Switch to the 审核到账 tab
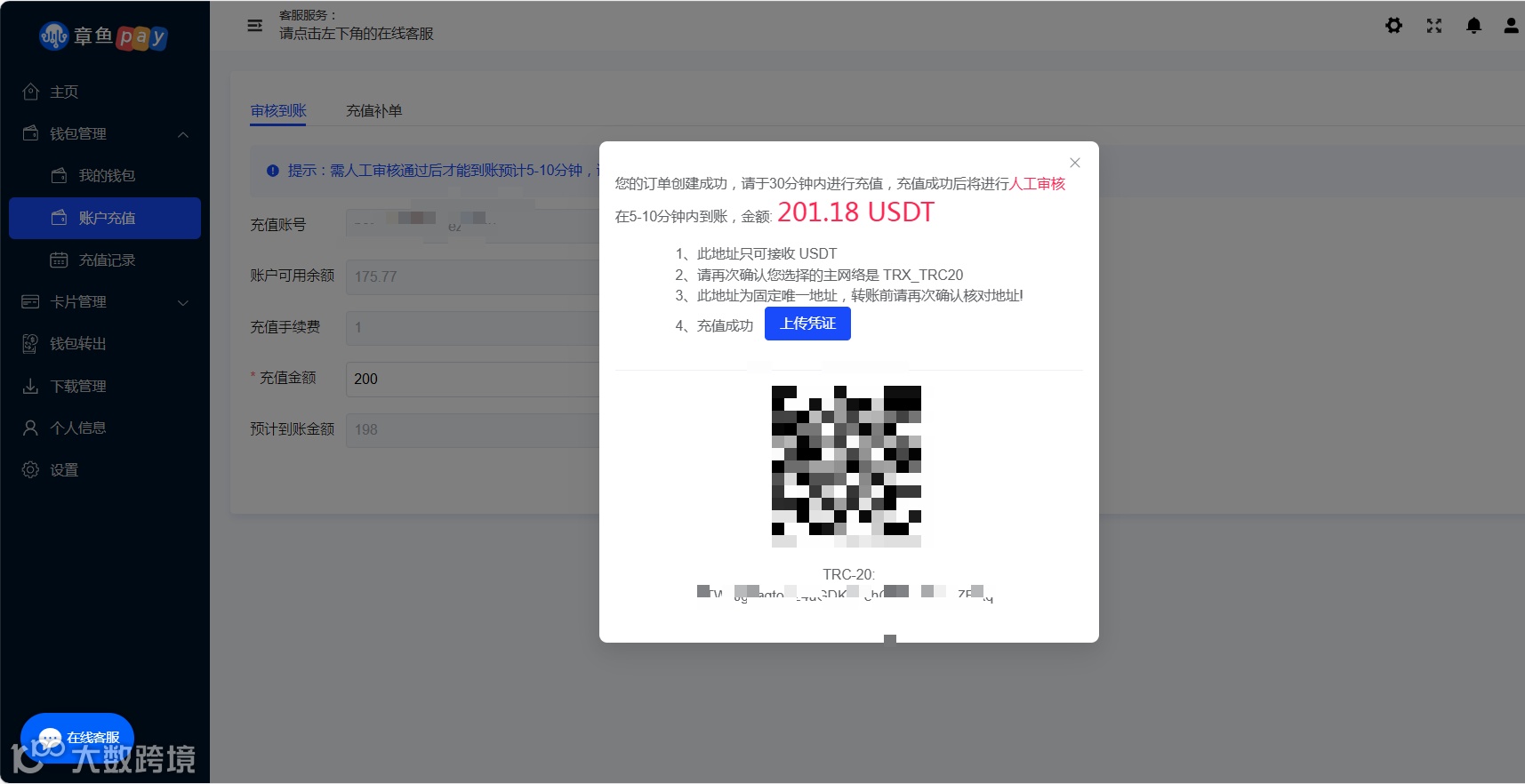The height and width of the screenshot is (784, 1525). pyautogui.click(x=278, y=111)
